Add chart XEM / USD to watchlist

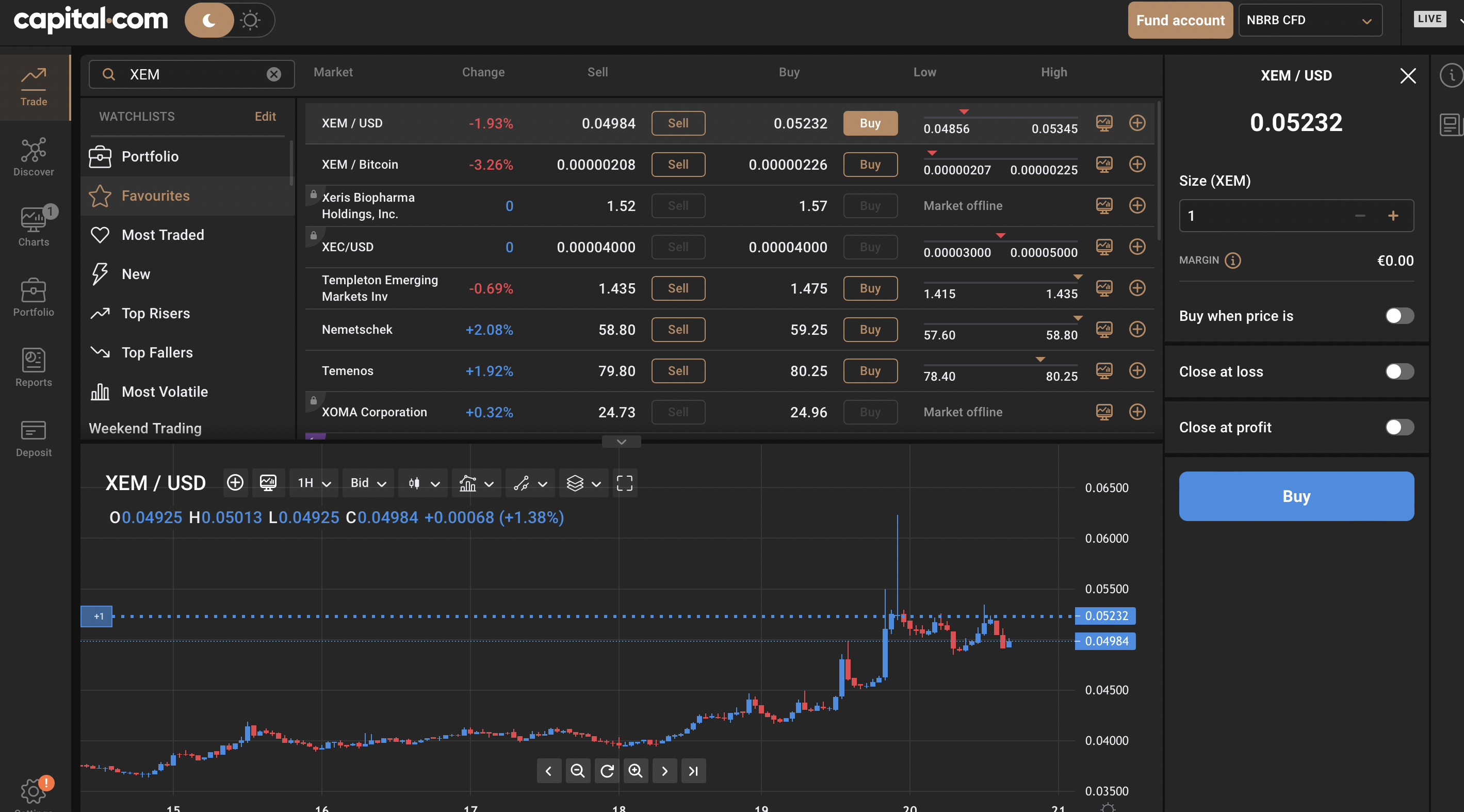point(235,483)
